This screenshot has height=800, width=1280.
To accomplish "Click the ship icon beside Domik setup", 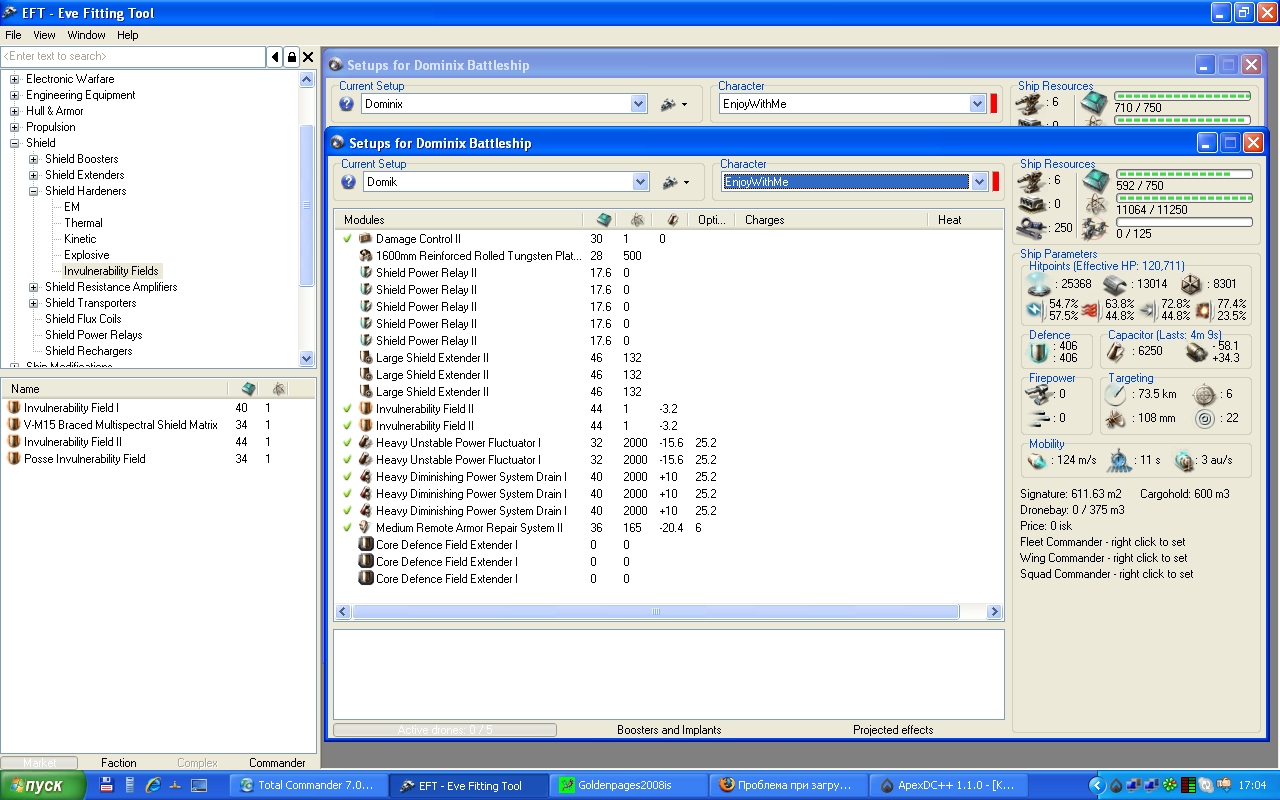I will tap(670, 182).
